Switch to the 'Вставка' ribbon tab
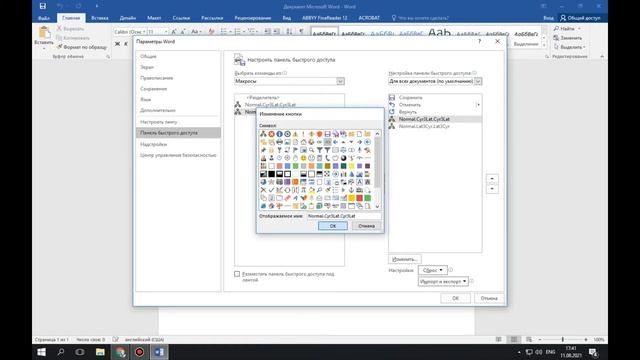The height and width of the screenshot is (360, 640). pos(100,18)
